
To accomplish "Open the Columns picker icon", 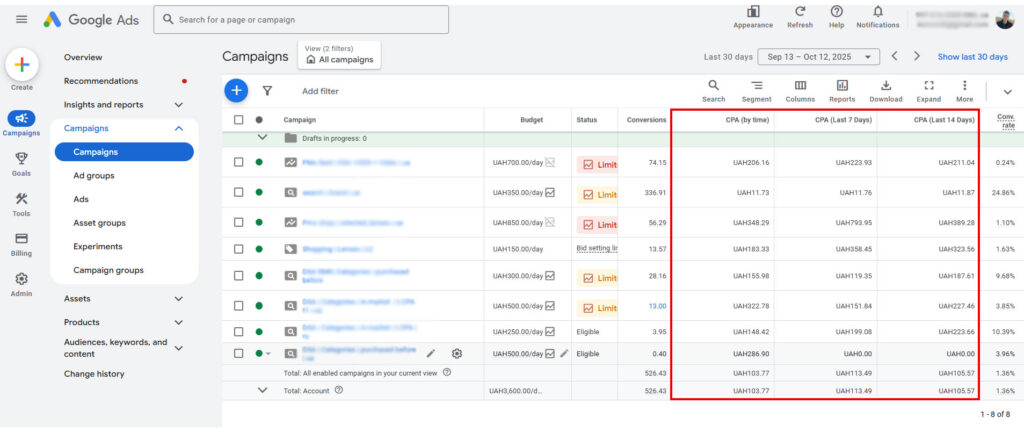I will coord(800,86).
